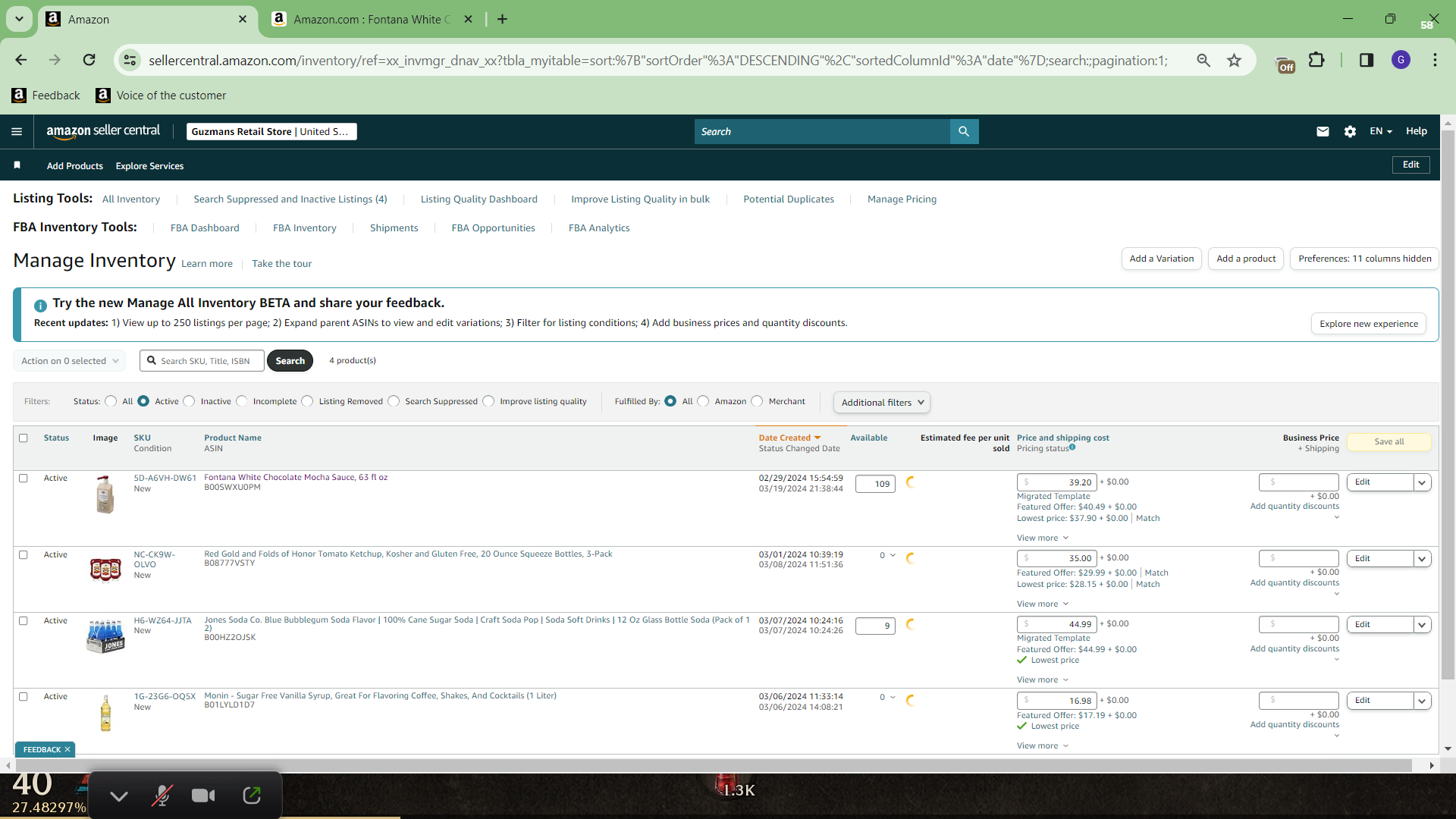Open the Listing Quality Dashboard tab

coord(479,199)
